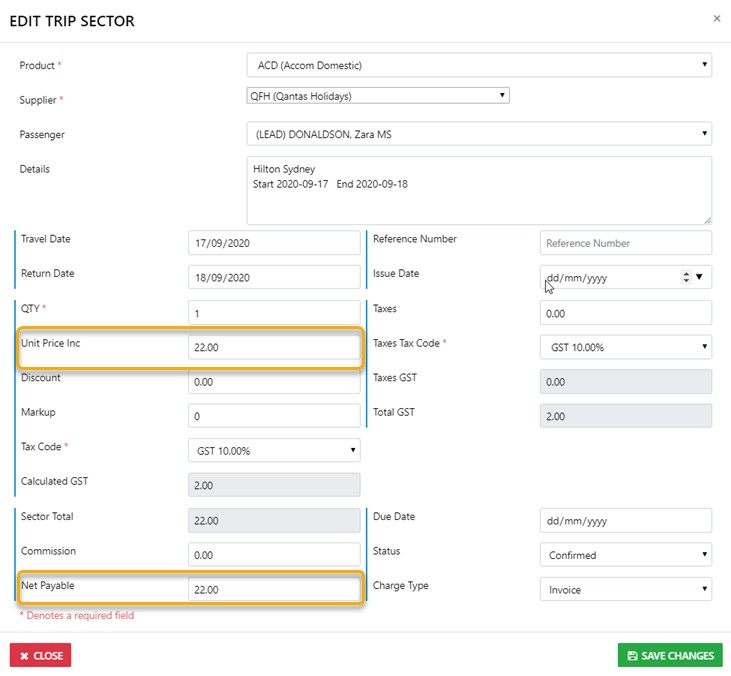Image resolution: width=731 pixels, height=676 pixels.
Task: Click the Save Changes button
Action: (x=670, y=656)
